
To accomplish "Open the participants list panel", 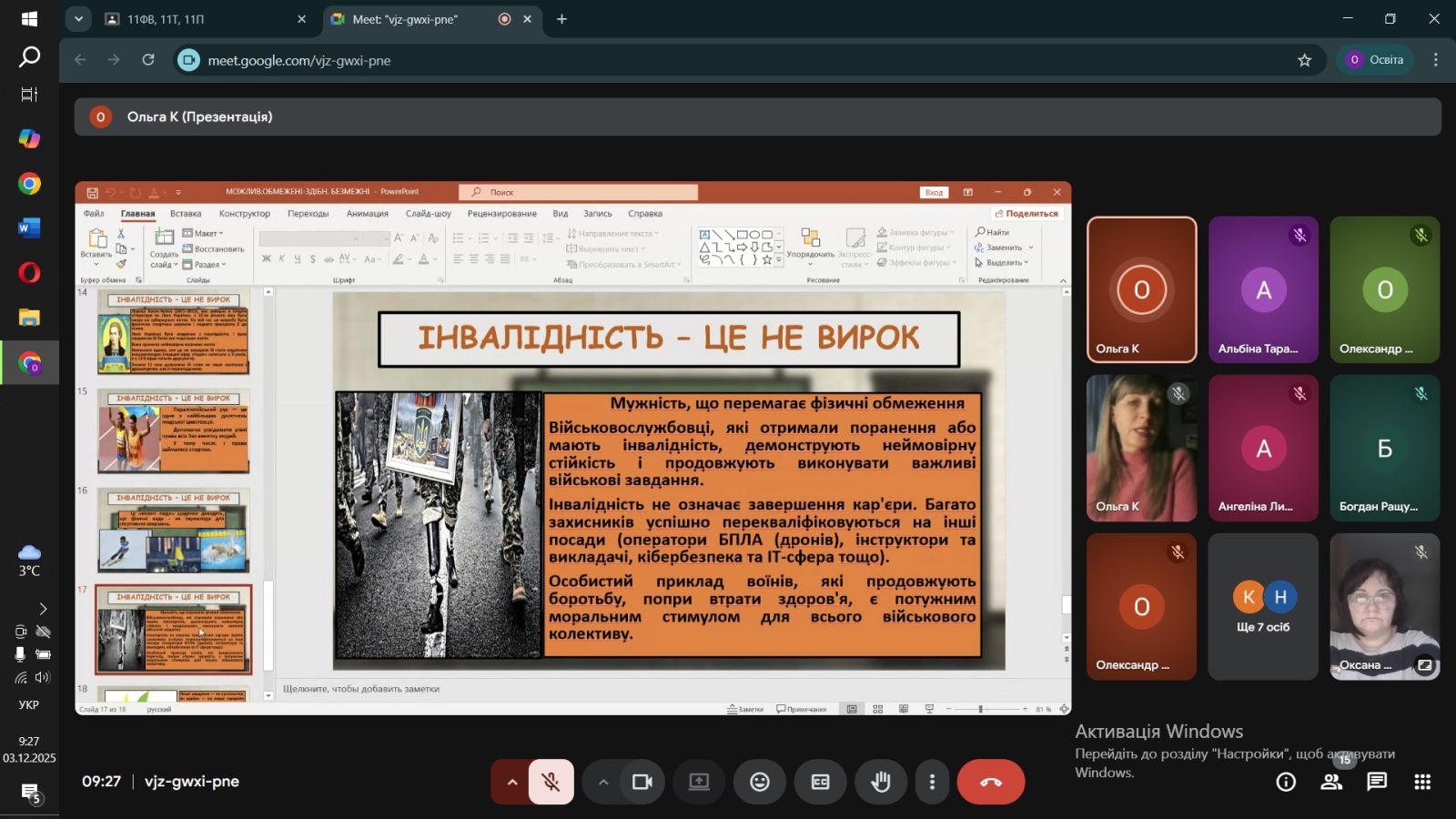I will coord(1331,782).
